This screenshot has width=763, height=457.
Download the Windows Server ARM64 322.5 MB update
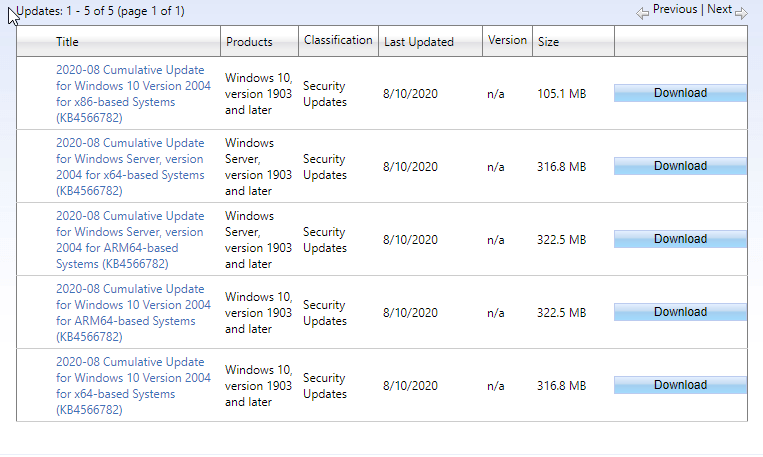[680, 240]
